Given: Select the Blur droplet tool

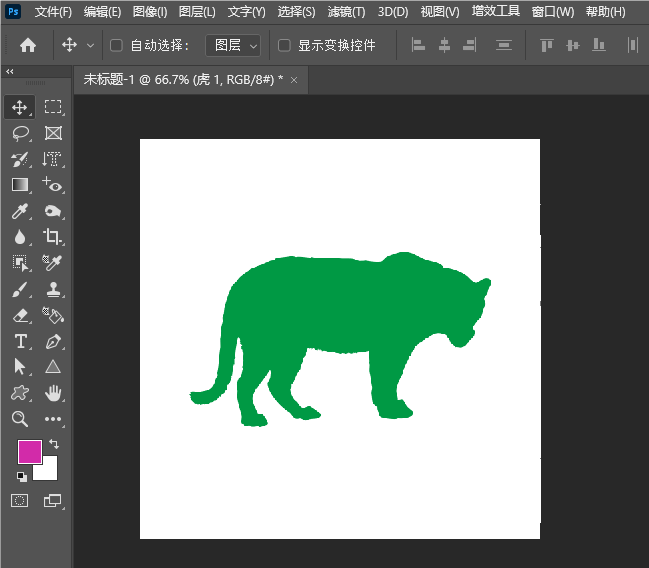Looking at the screenshot, I should (x=20, y=237).
